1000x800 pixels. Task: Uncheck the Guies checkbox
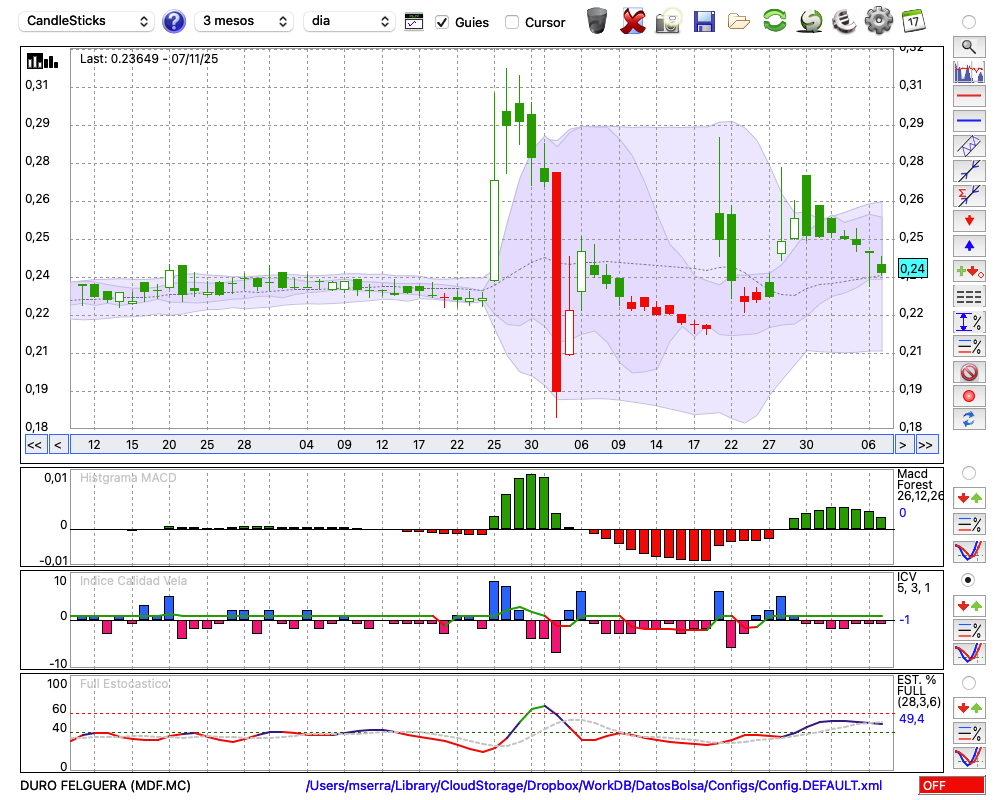[x=442, y=22]
